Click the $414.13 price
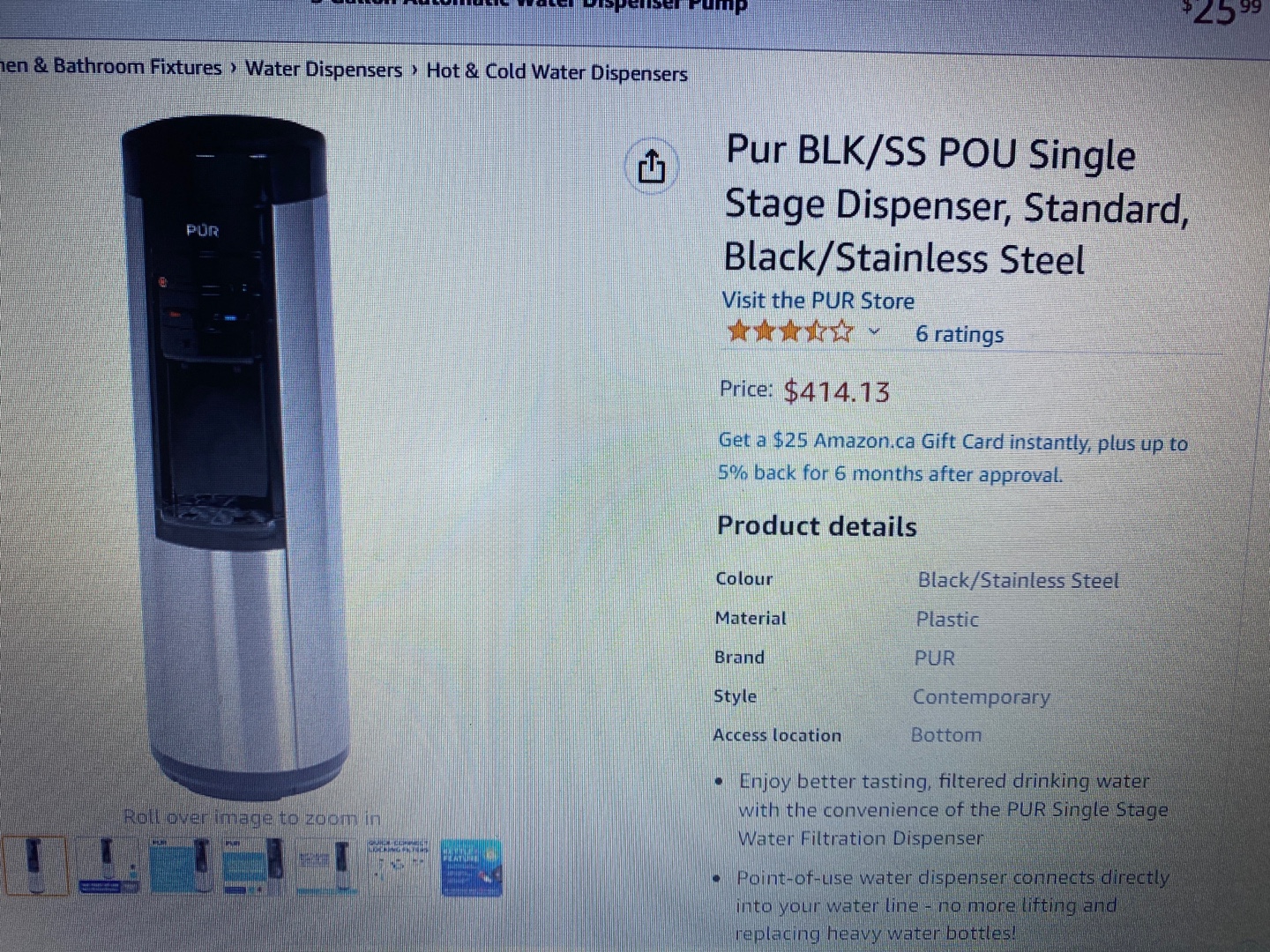This screenshot has width=1270, height=952. (x=837, y=391)
